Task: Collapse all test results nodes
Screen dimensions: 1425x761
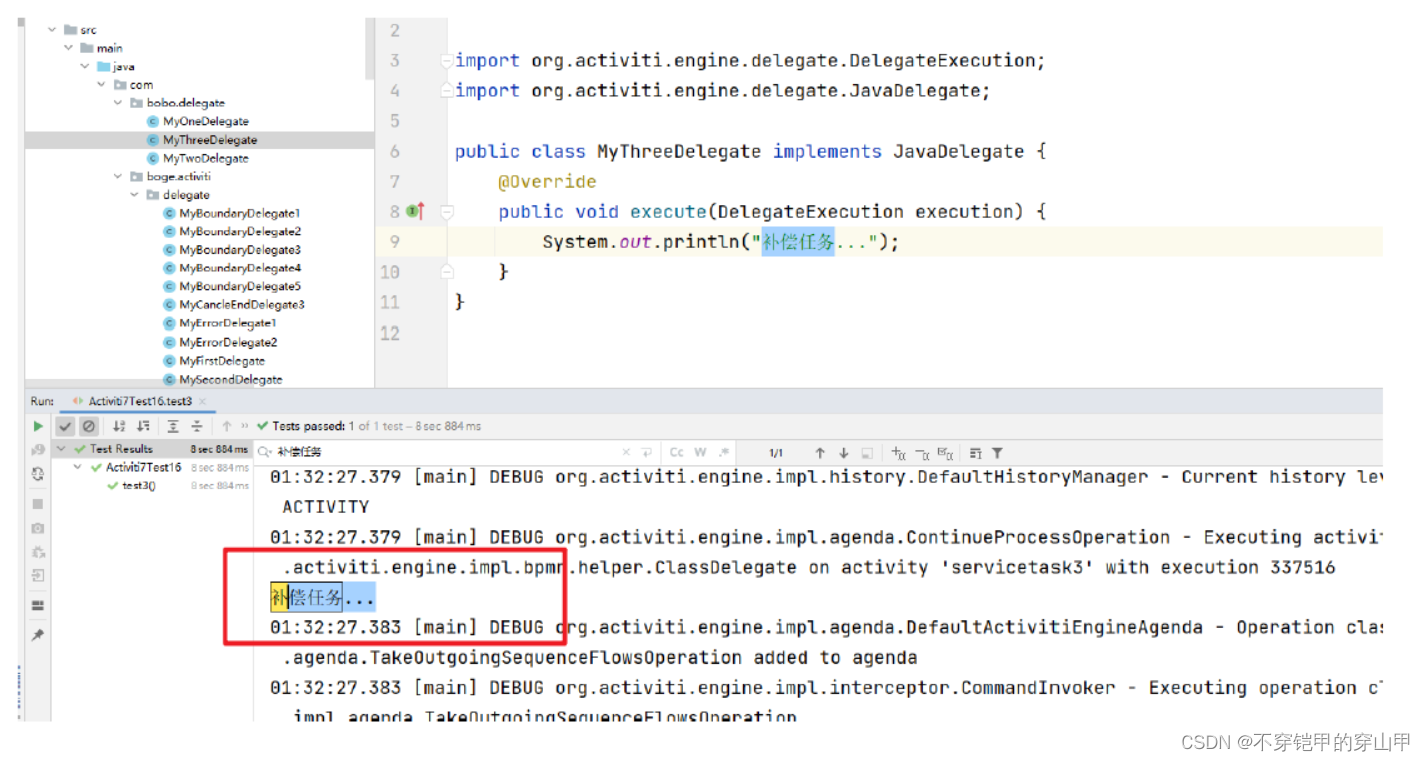Action: pyautogui.click(x=197, y=426)
